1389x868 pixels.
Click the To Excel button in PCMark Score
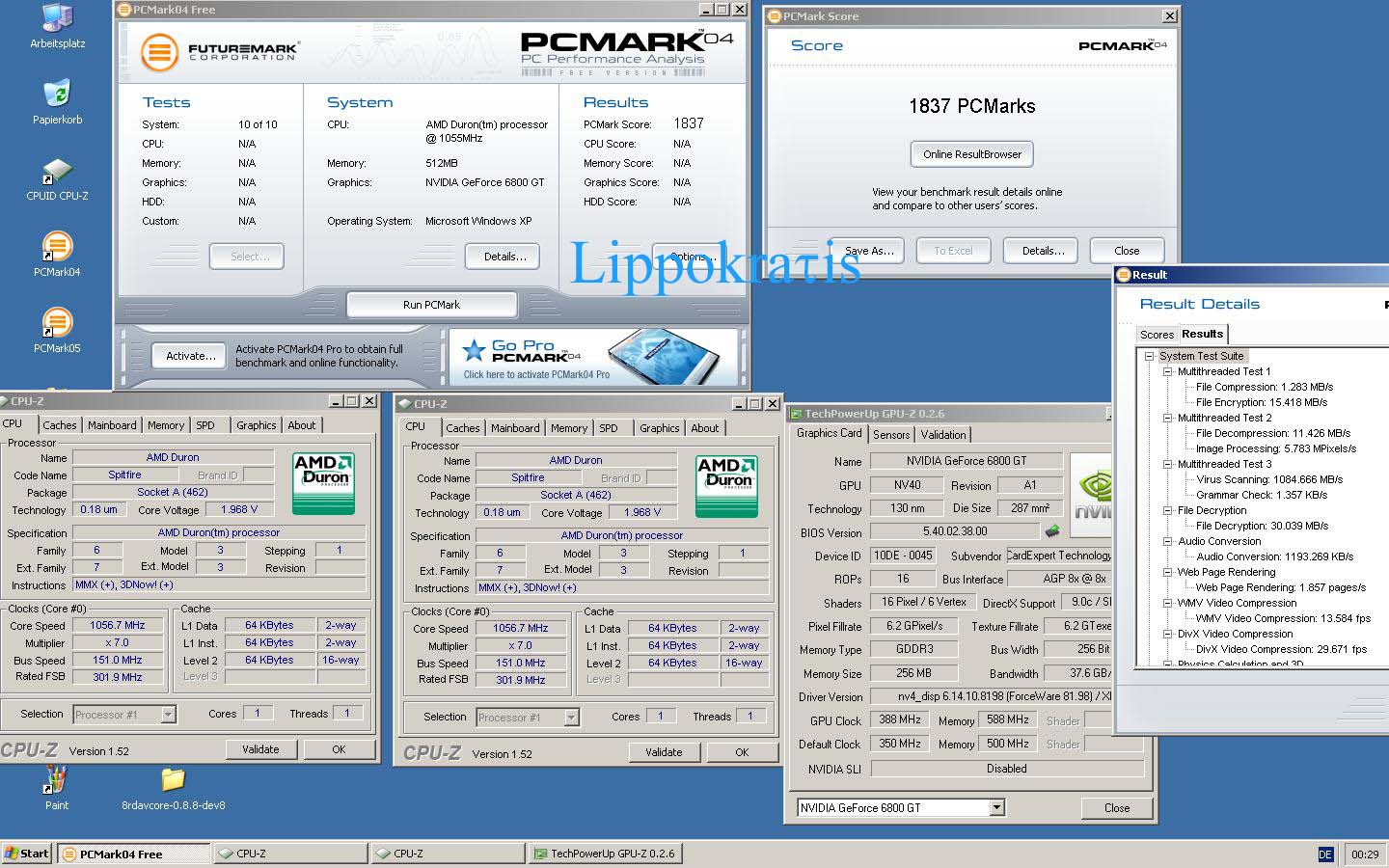pos(953,251)
